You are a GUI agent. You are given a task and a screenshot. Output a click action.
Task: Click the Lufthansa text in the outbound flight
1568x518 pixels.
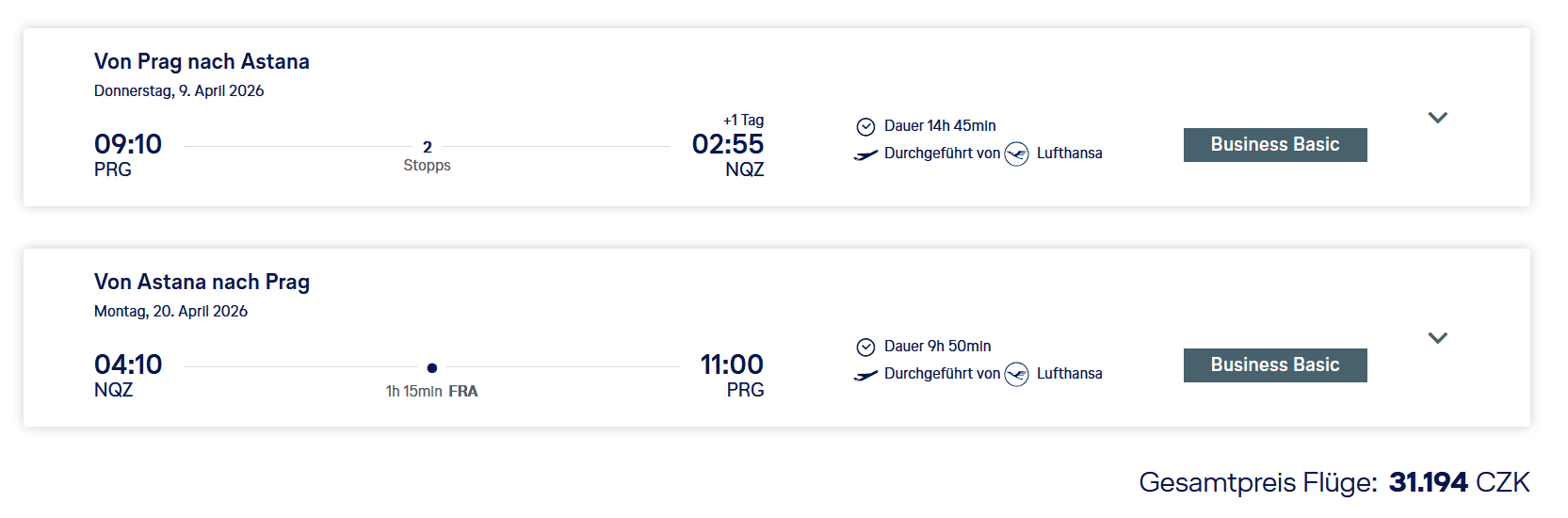point(1069,154)
